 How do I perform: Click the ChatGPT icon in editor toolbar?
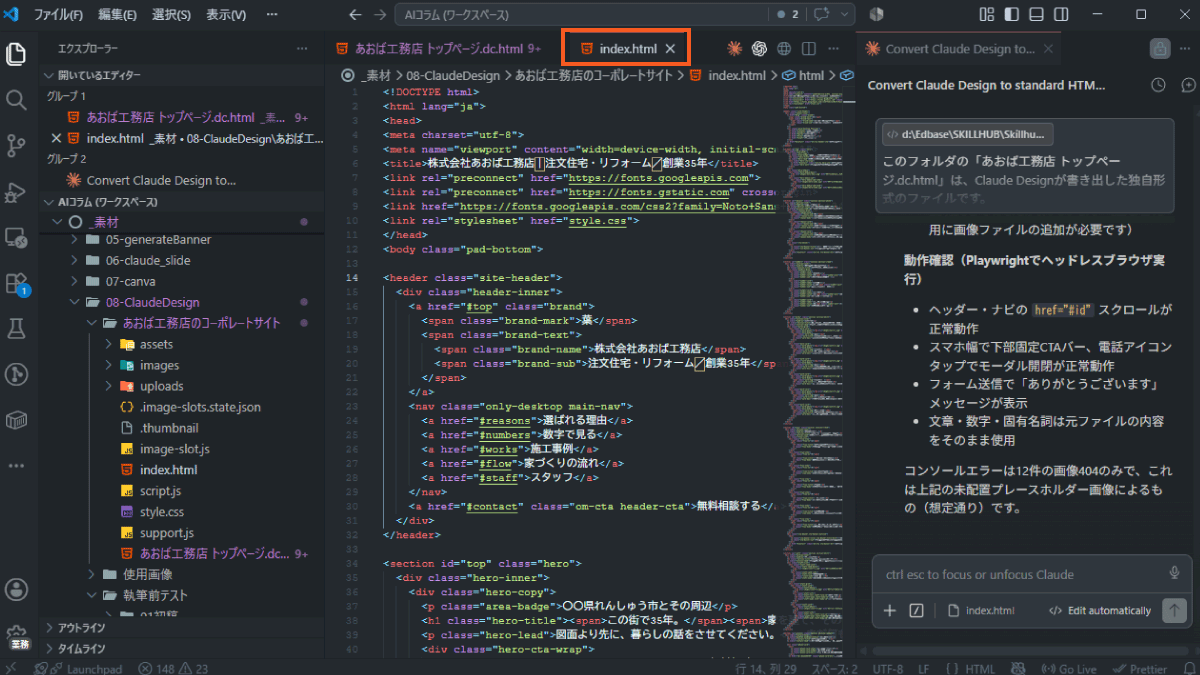click(759, 48)
